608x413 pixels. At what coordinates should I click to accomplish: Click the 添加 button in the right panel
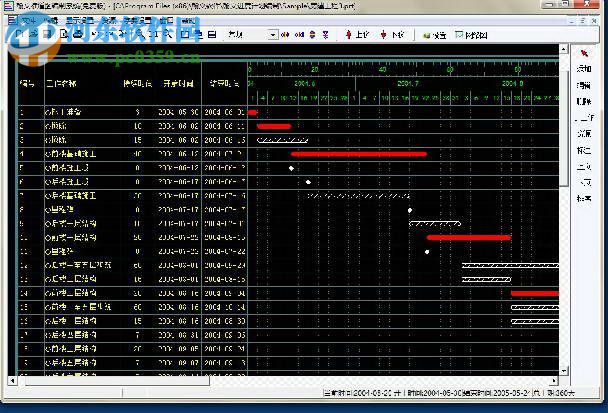(584, 69)
